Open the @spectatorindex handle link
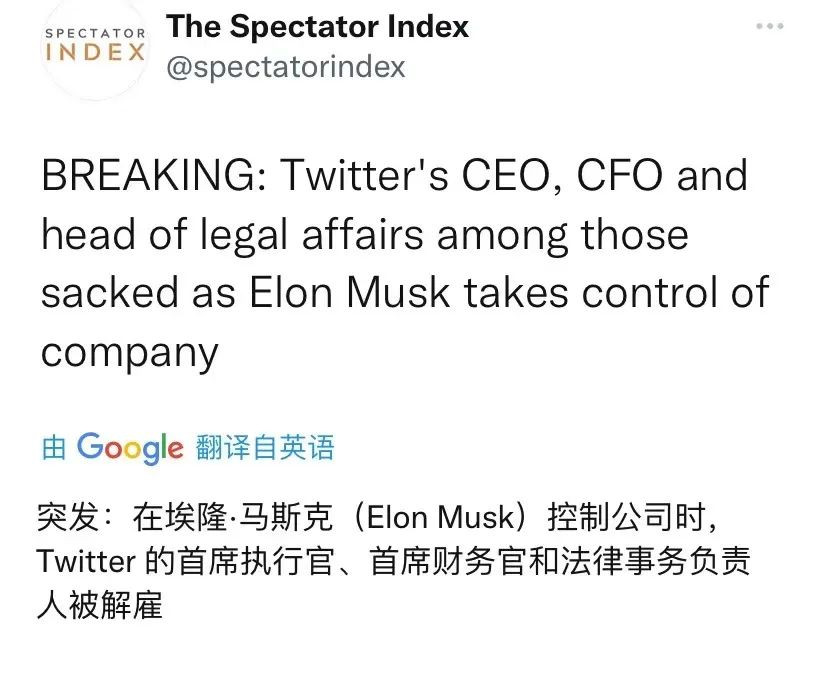Viewport: 828px width, 674px height. pyautogui.click(x=286, y=66)
